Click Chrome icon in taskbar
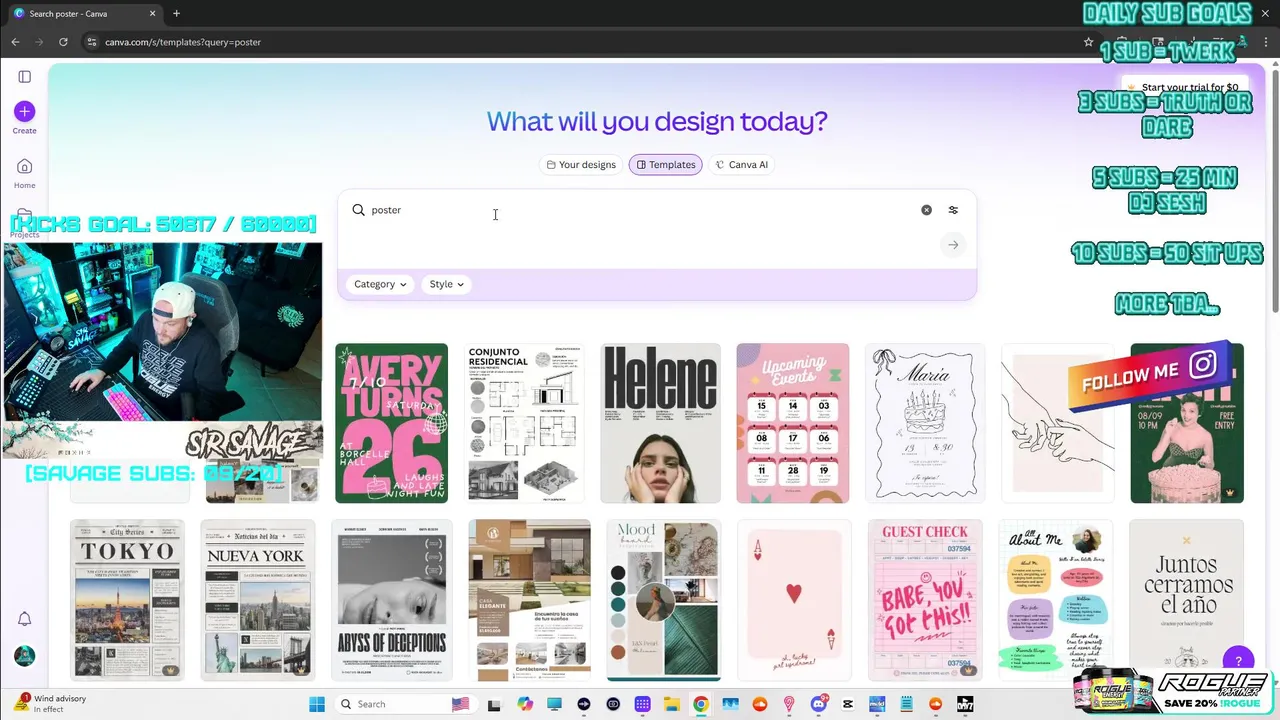Viewport: 1280px width, 720px height. coord(700,704)
